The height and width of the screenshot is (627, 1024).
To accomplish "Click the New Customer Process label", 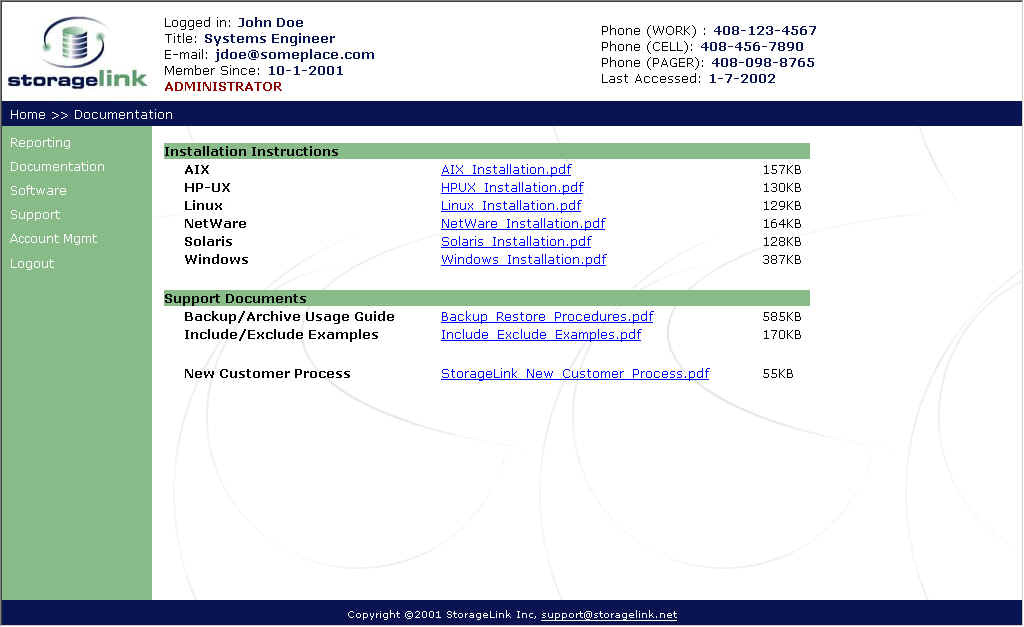I will [x=267, y=374].
